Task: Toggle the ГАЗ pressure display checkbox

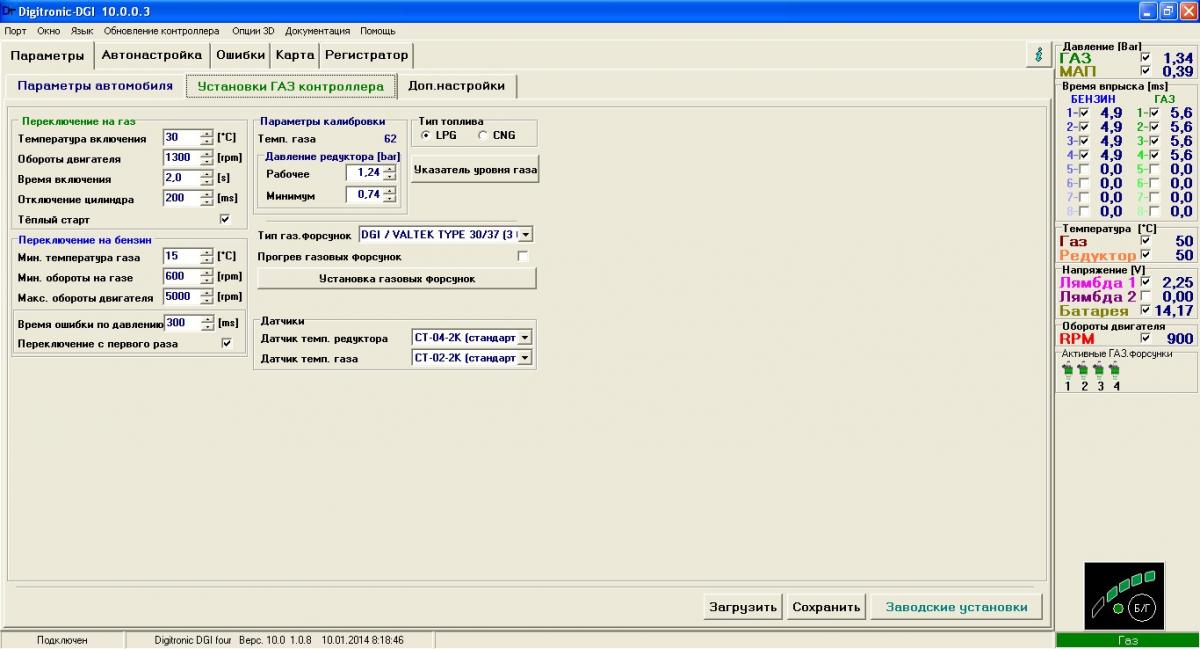Action: [x=1146, y=58]
